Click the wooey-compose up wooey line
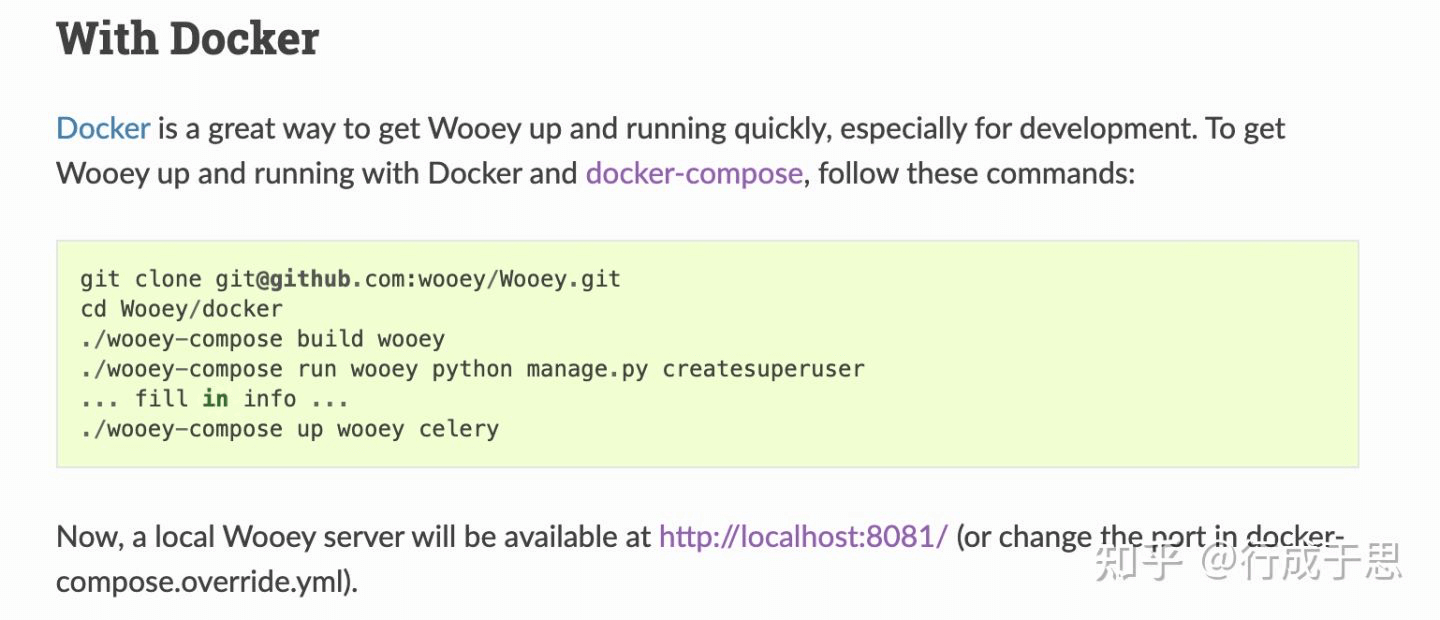Image resolution: width=1440 pixels, height=620 pixels. (289, 429)
